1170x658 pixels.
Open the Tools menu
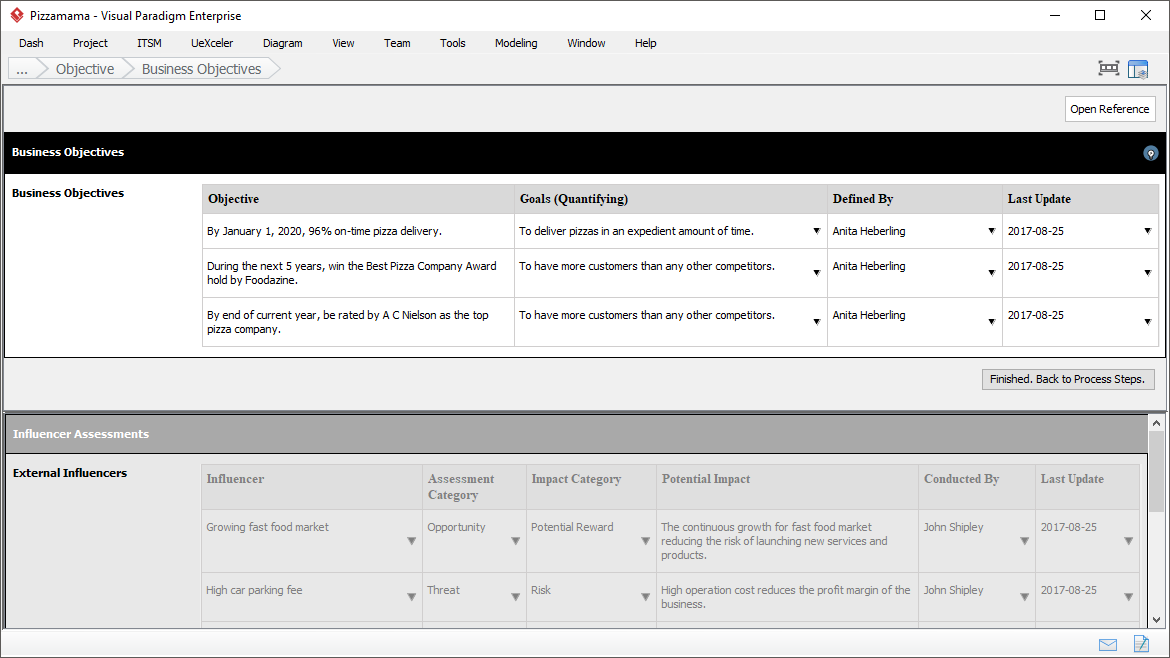click(452, 43)
